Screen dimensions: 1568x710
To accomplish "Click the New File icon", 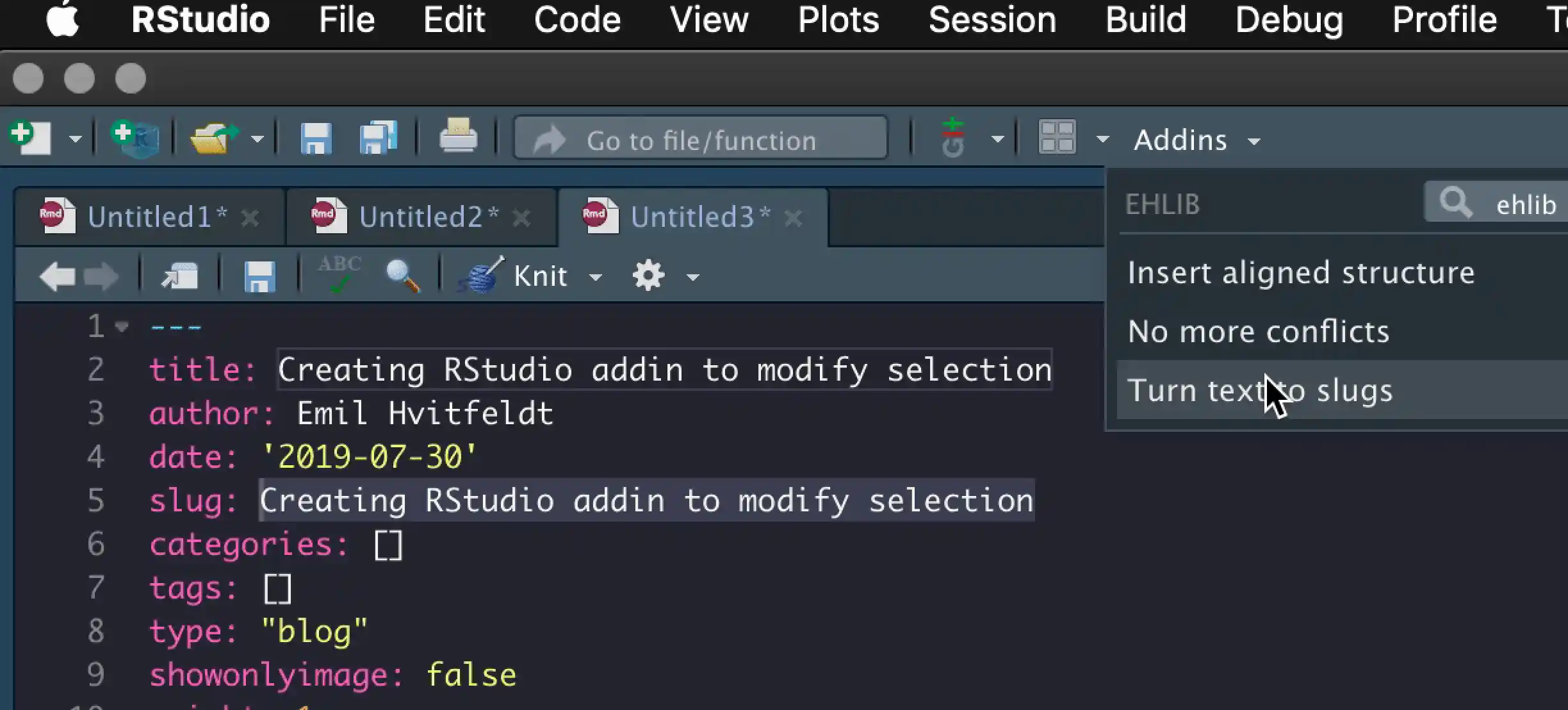I will [x=29, y=138].
